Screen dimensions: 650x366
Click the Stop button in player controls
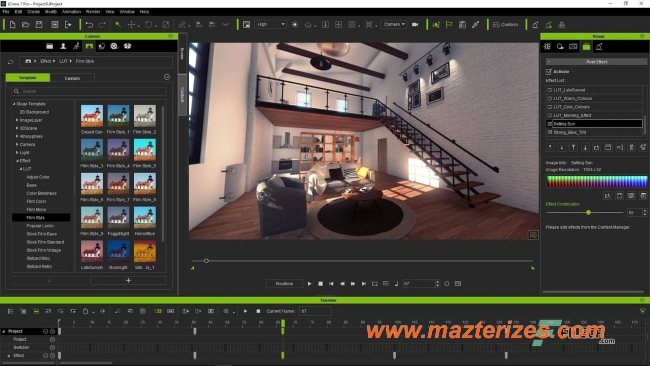pyautogui.click(x=320, y=284)
